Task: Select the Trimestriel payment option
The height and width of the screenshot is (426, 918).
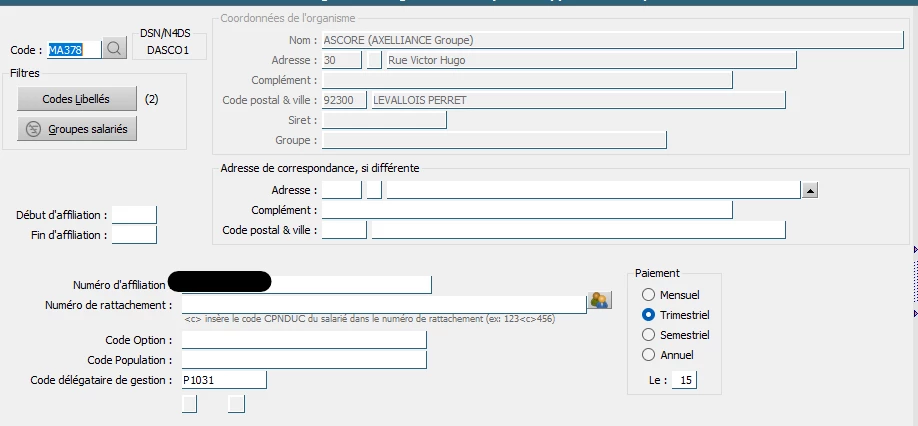Action: coord(648,315)
